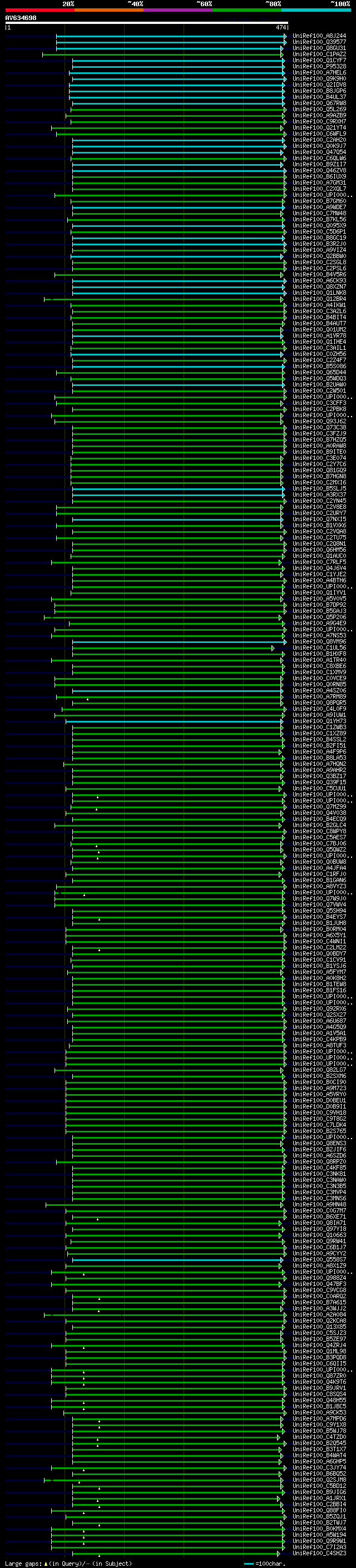
Task: Select hit label UniRef100_Q3BZ17
Action: click(x=319, y=776)
